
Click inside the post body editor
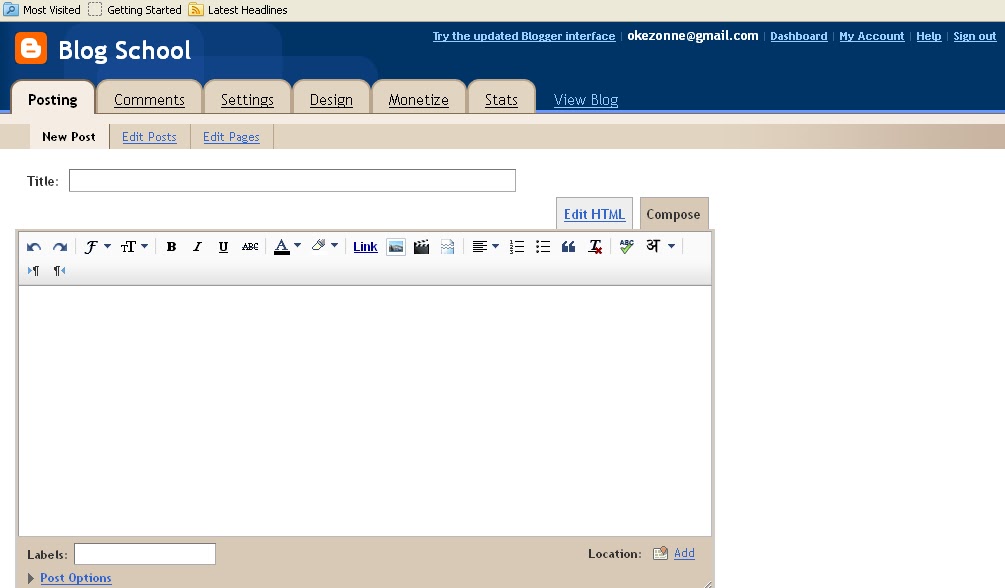pos(365,410)
